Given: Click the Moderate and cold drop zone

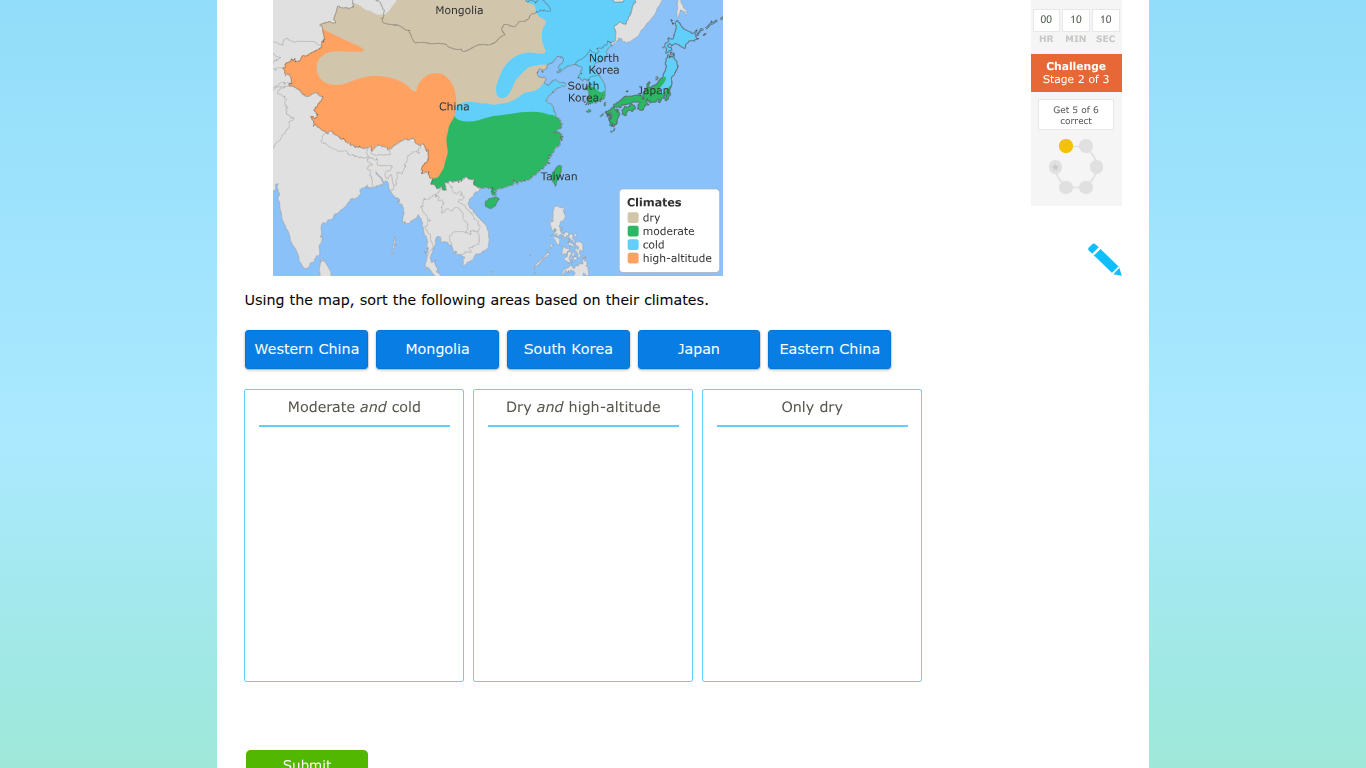Looking at the screenshot, I should [353, 535].
